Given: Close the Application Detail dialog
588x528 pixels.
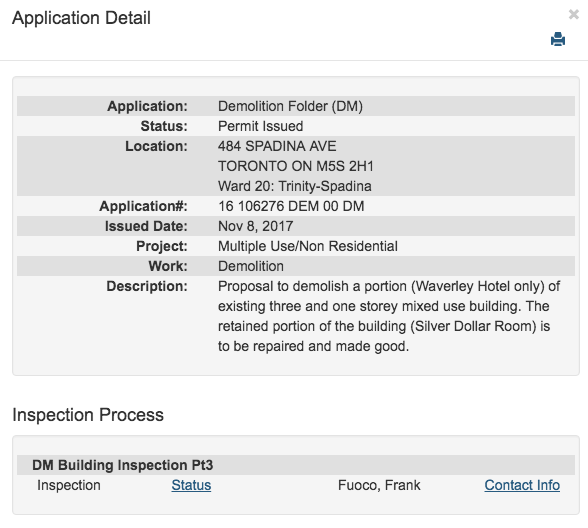Looking at the screenshot, I should click(x=573, y=14).
